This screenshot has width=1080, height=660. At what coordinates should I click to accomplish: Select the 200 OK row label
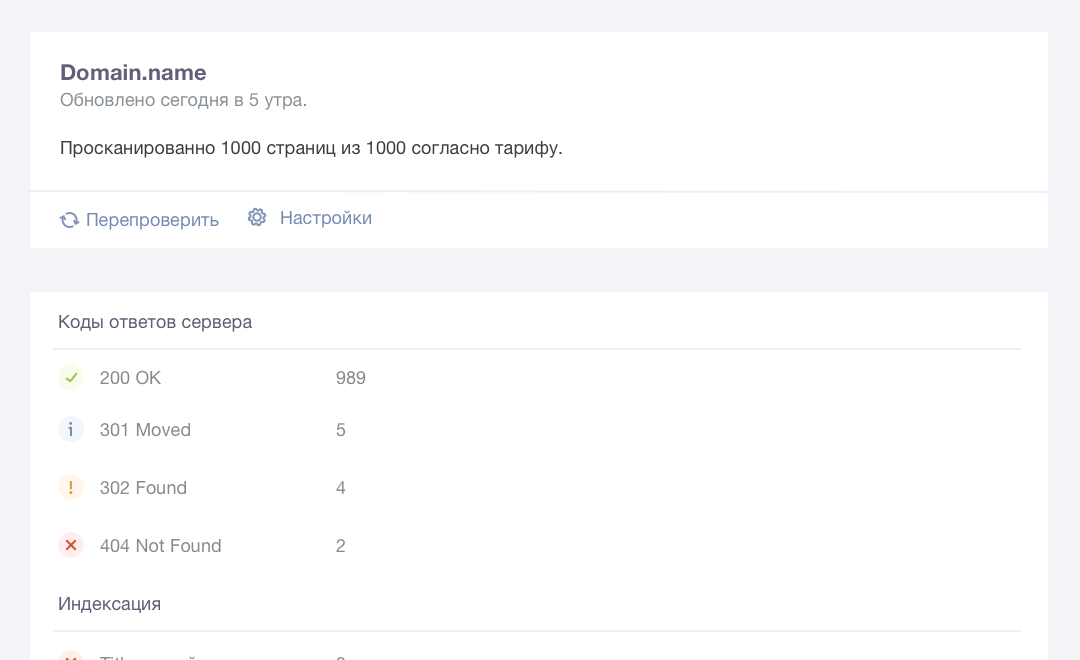point(130,378)
